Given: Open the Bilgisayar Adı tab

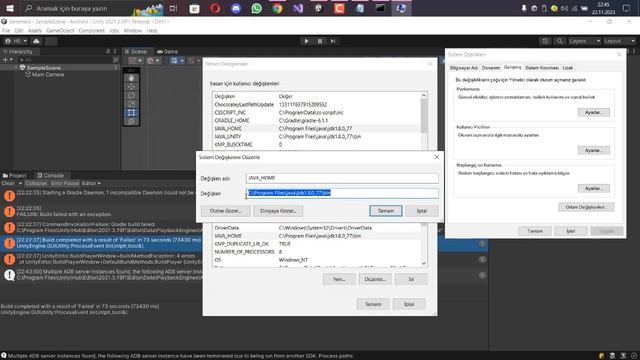Looking at the screenshot, I should tap(464, 68).
